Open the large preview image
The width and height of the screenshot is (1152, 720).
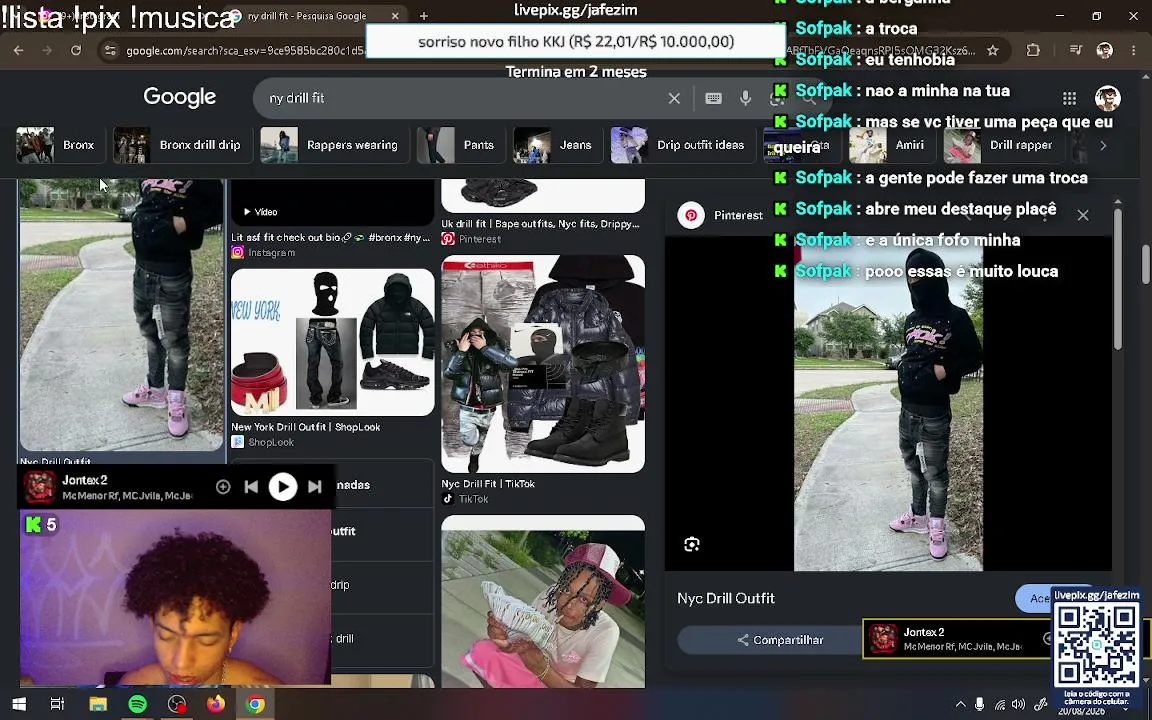pyautogui.click(x=888, y=403)
